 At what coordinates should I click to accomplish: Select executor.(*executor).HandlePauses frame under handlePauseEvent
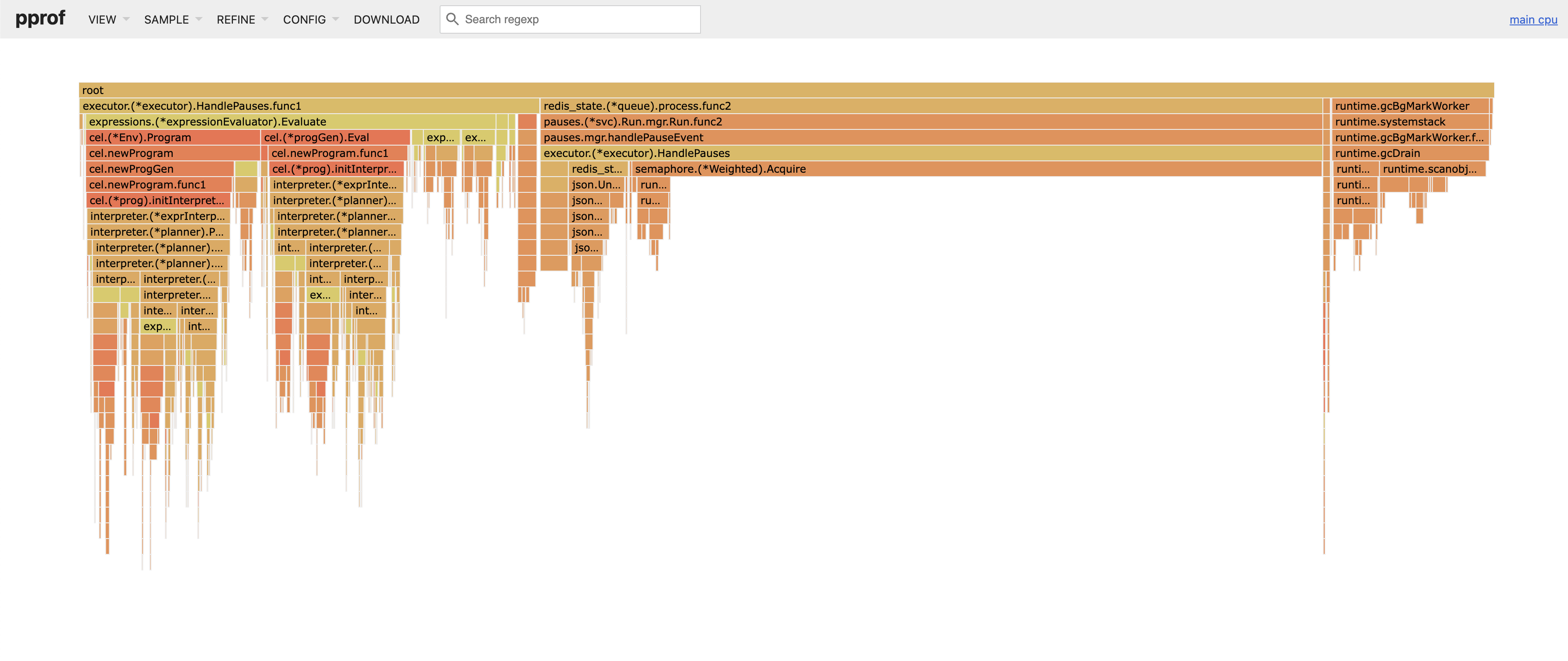(931, 153)
